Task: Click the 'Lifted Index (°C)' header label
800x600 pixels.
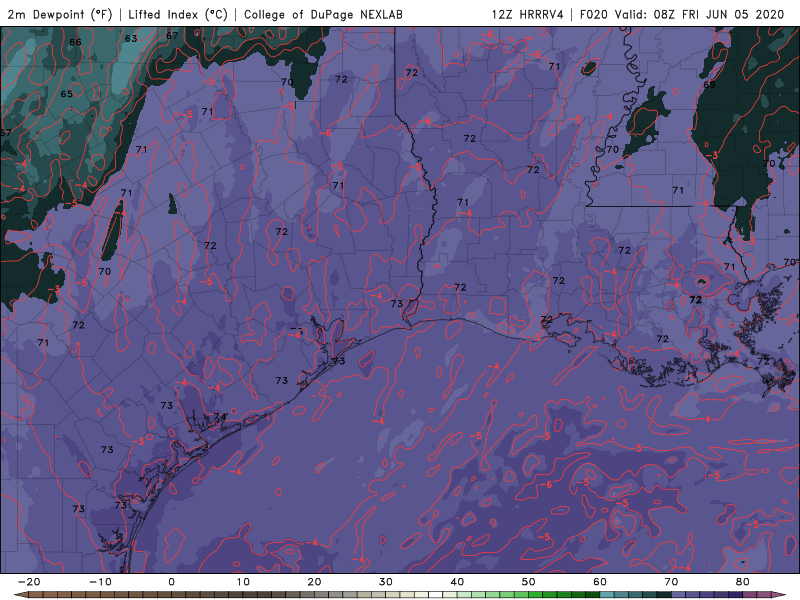Action: point(178,14)
